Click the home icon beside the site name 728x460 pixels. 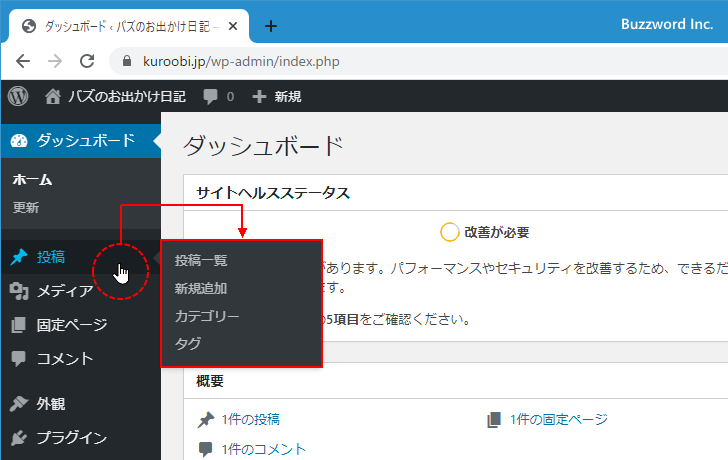point(53,97)
